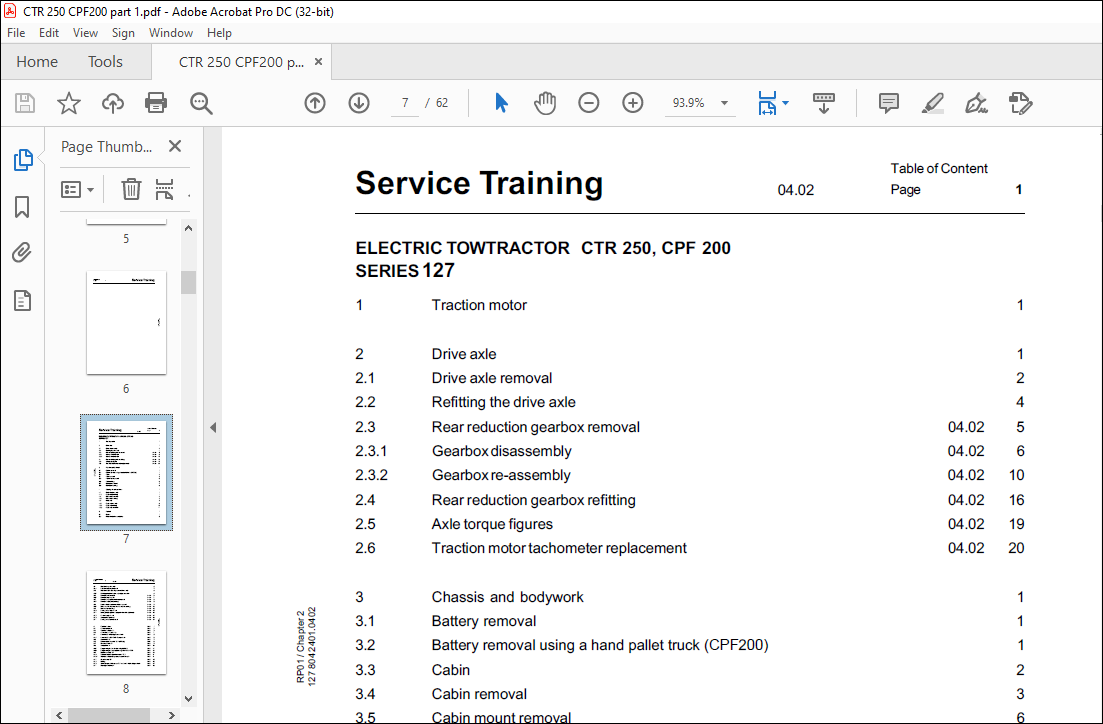The image size is (1103, 724).
Task: Click the thumbnails vertical scrollbar thumb
Action: pos(188,282)
